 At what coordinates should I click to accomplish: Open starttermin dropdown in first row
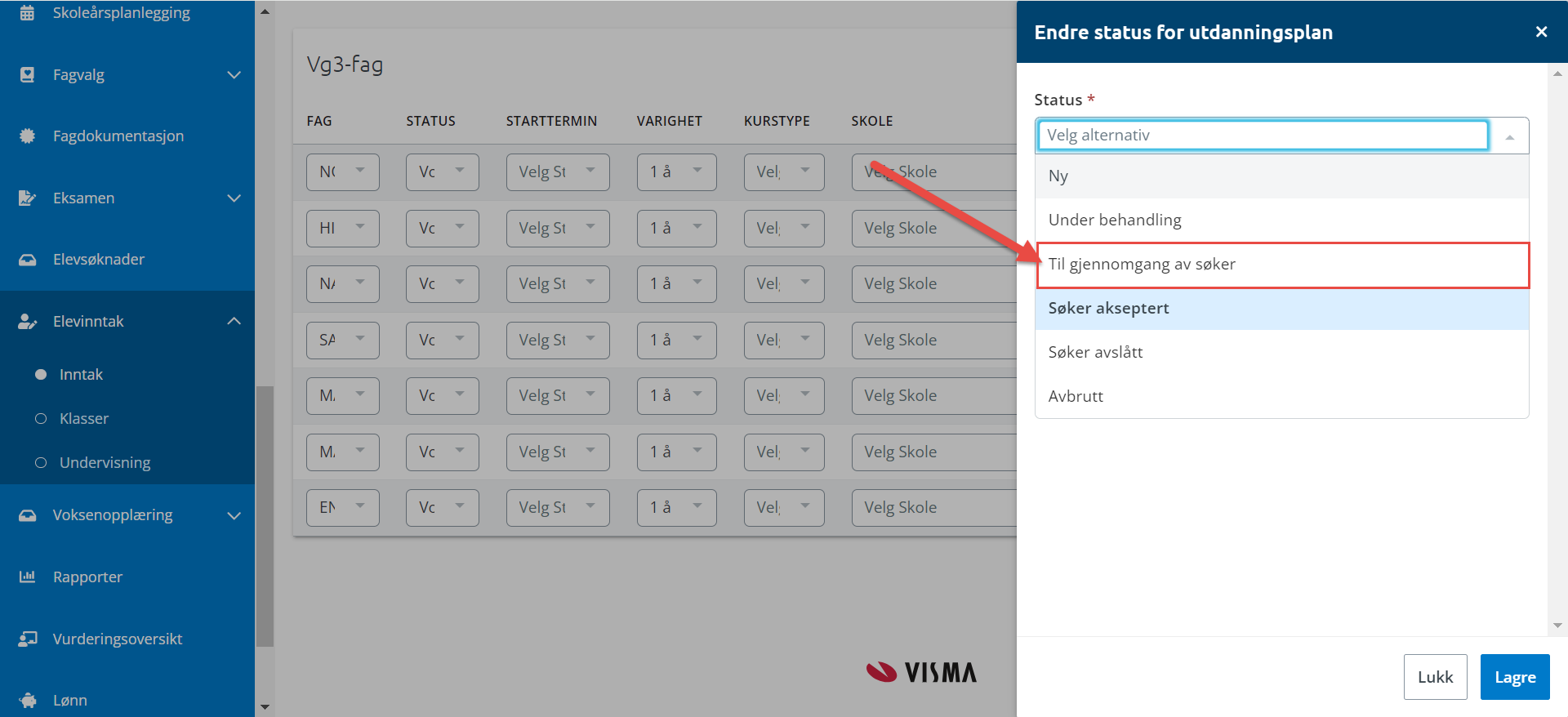[558, 172]
